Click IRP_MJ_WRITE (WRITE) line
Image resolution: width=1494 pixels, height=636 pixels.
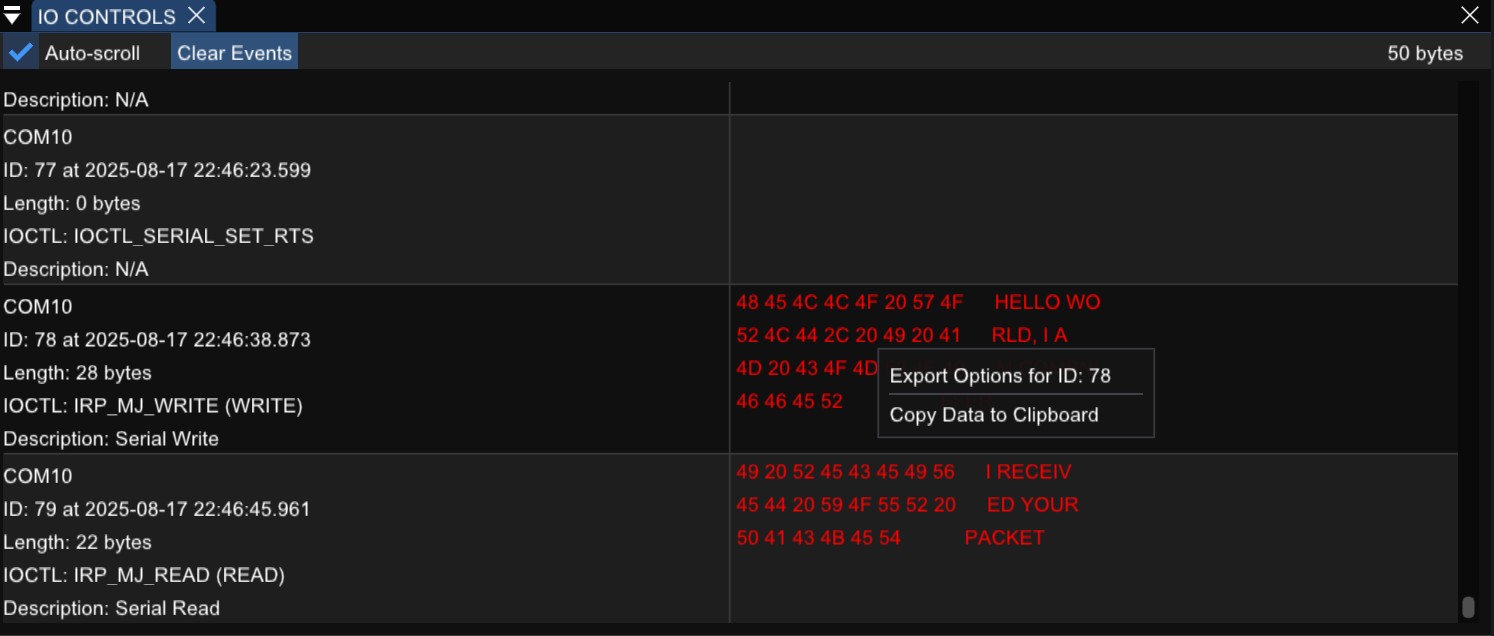point(153,406)
